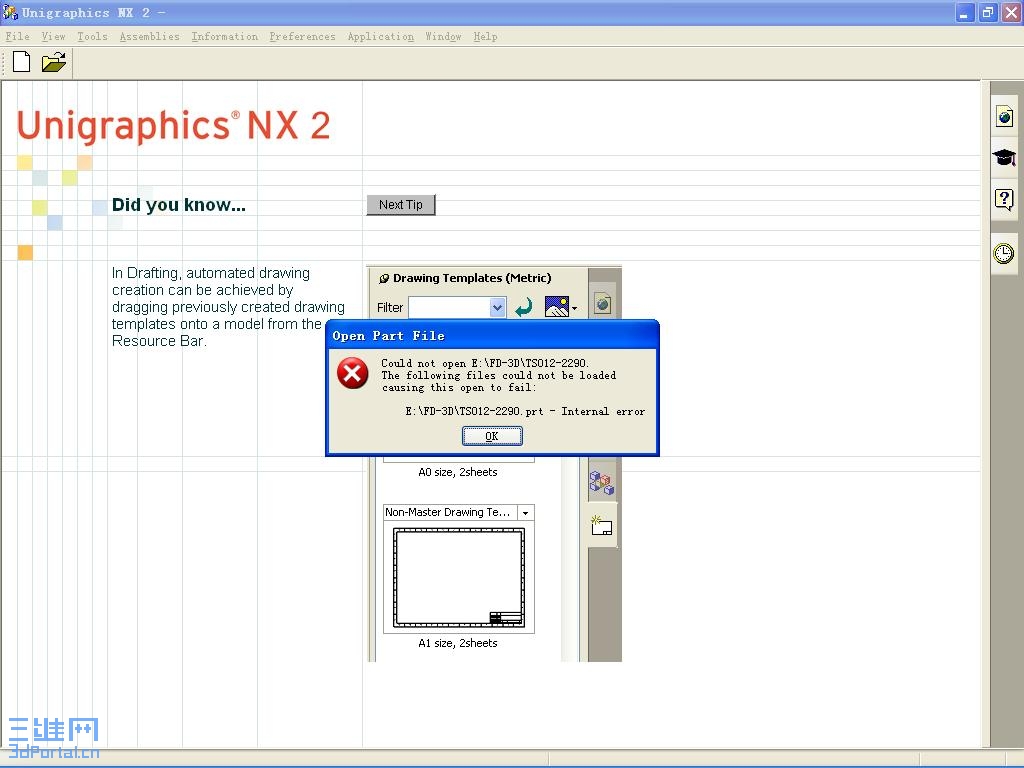Expand the Non-Master Drawing Te... dropdown

point(526,513)
